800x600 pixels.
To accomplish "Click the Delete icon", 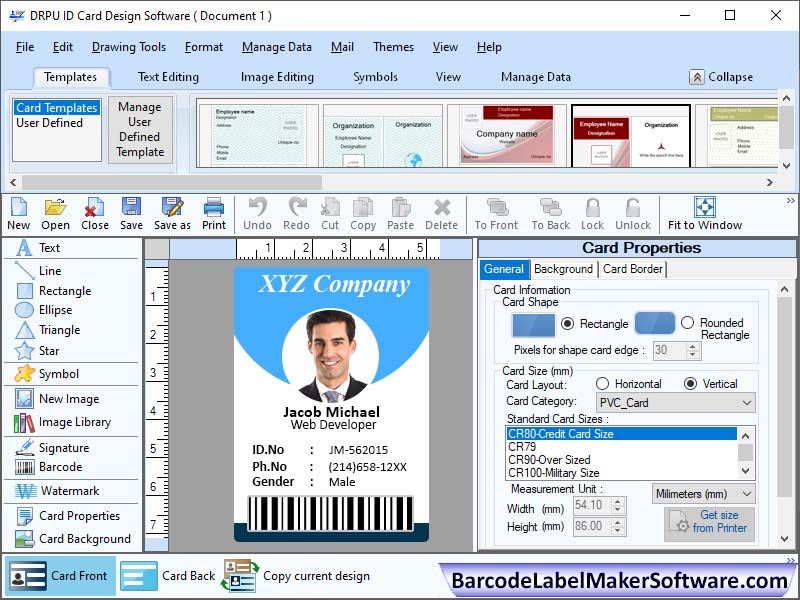I will [441, 213].
